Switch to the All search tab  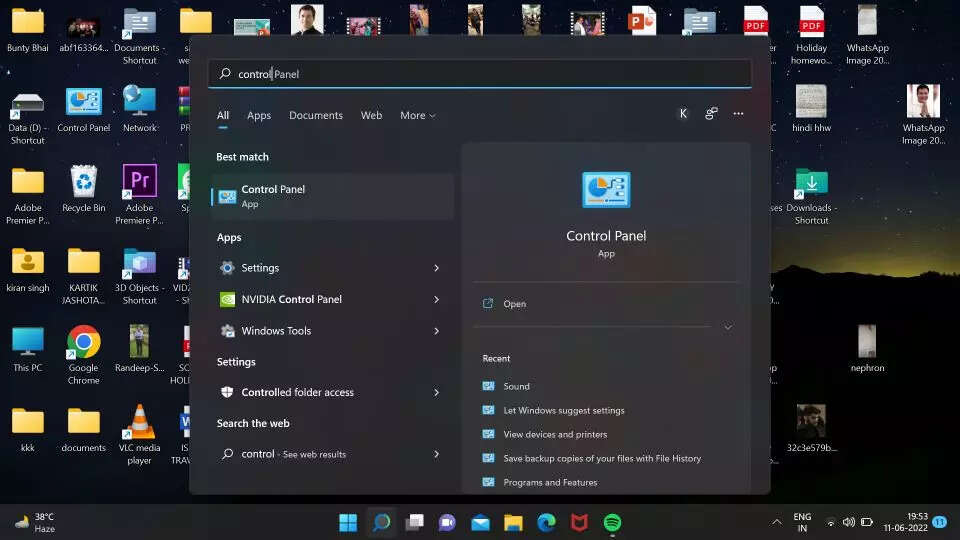223,115
